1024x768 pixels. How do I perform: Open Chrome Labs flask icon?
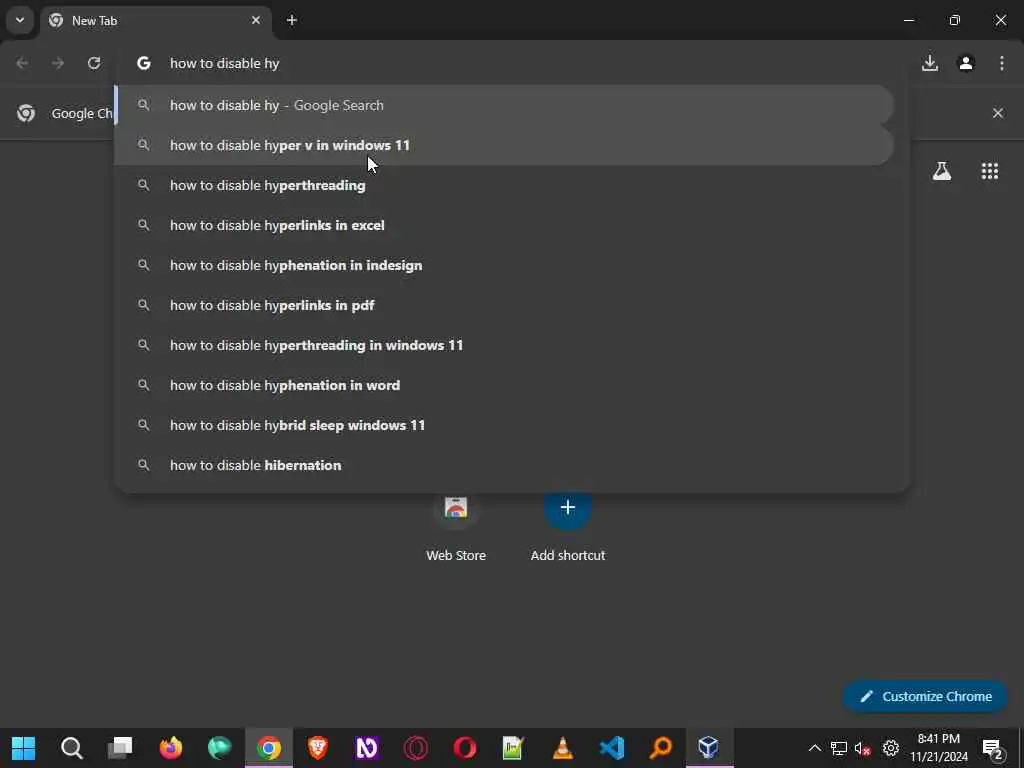click(942, 171)
